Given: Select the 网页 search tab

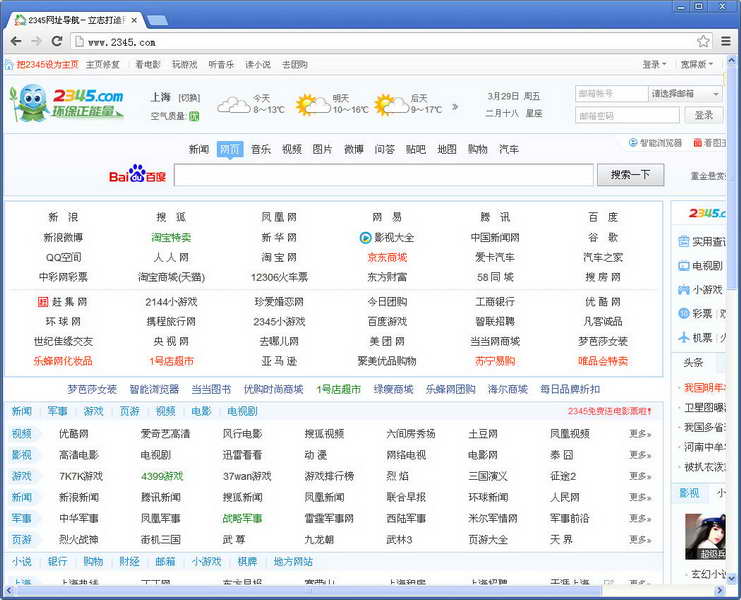Looking at the screenshot, I should (230, 149).
